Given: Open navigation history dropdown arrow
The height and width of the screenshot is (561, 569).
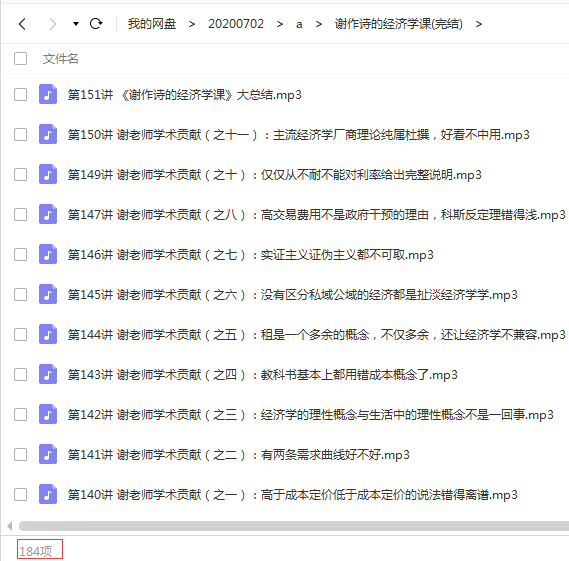Looking at the screenshot, I should (75, 24).
